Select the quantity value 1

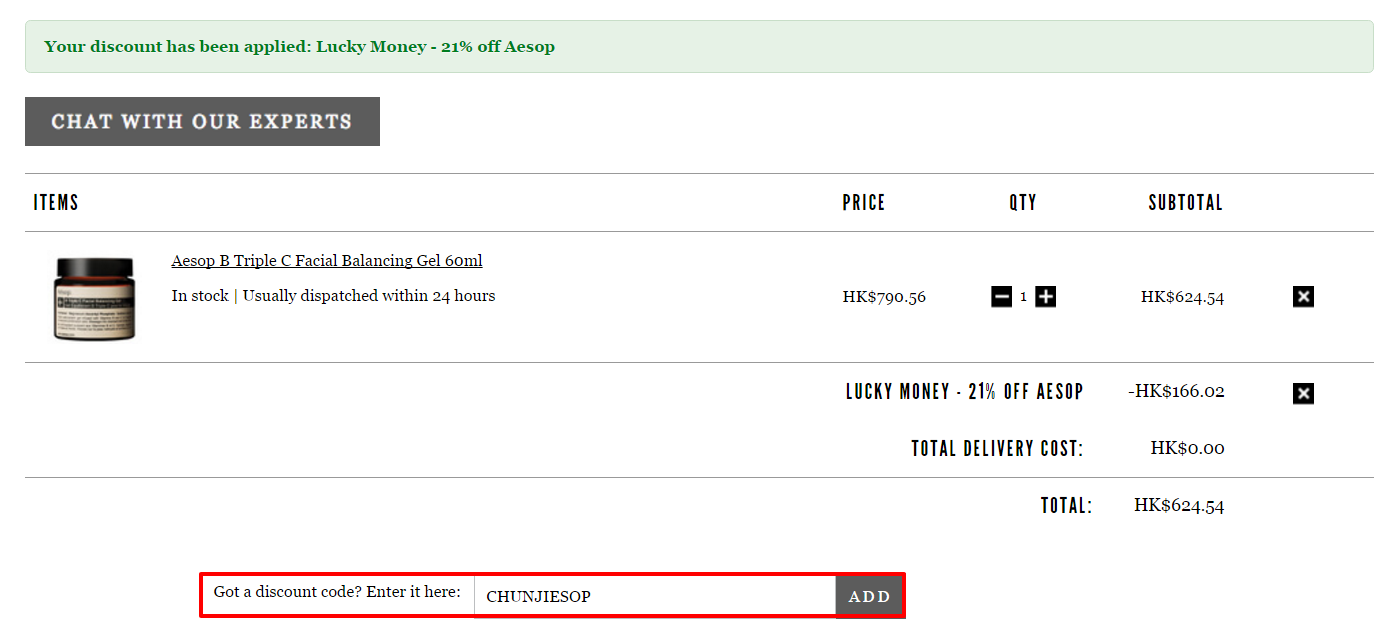coord(1023,297)
